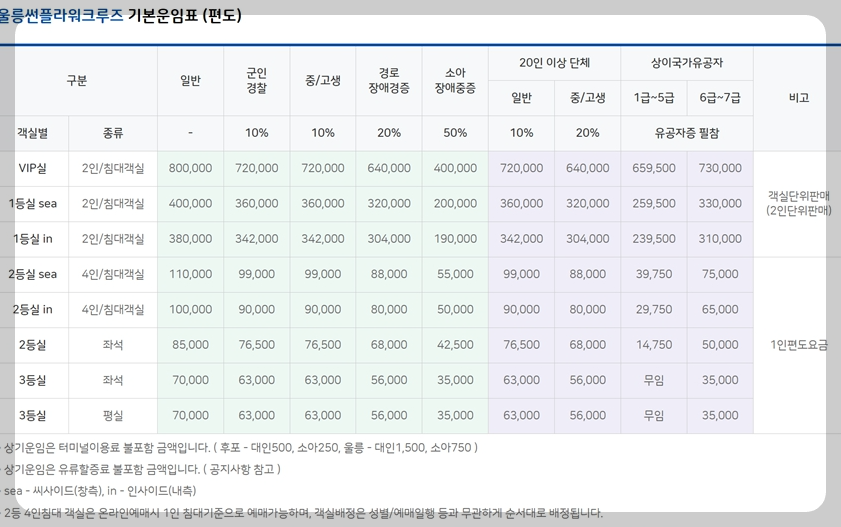
Task: Click the '1급~5급' sub-header
Action: click(654, 98)
